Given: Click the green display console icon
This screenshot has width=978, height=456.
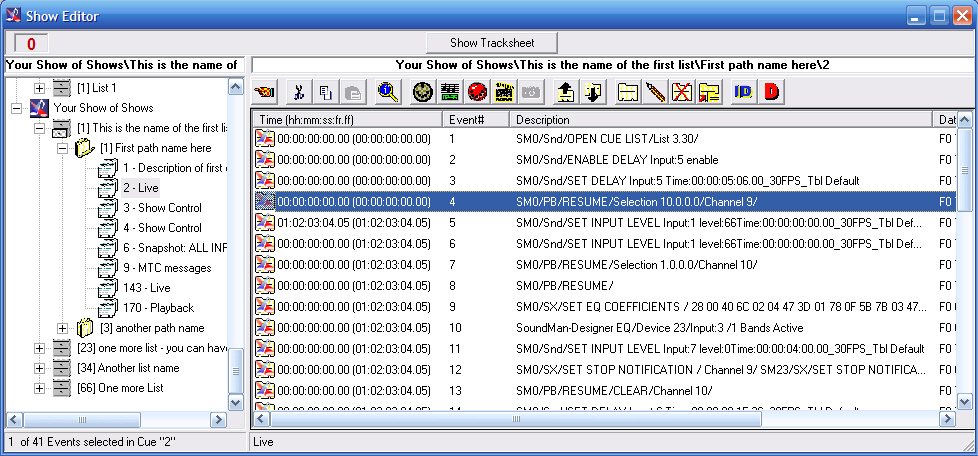Looking at the screenshot, I should pyautogui.click(x=450, y=92).
